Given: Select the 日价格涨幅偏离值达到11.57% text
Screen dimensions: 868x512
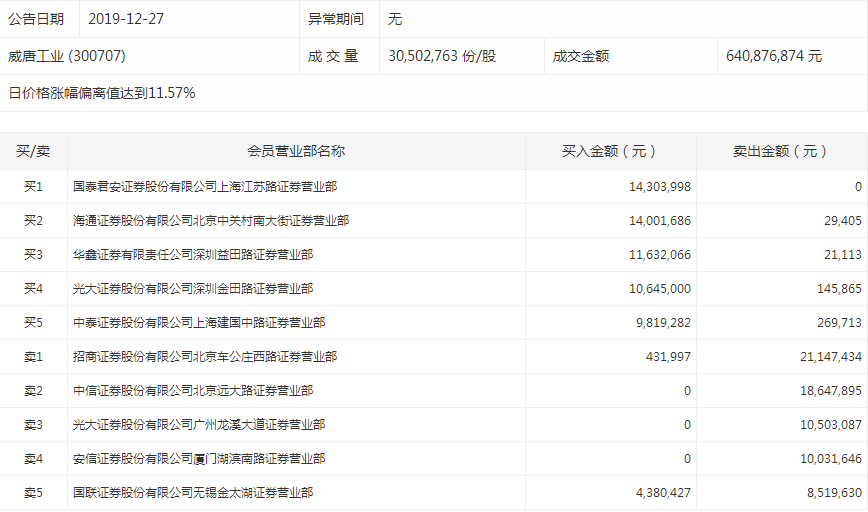Looking at the screenshot, I should (x=101, y=93).
